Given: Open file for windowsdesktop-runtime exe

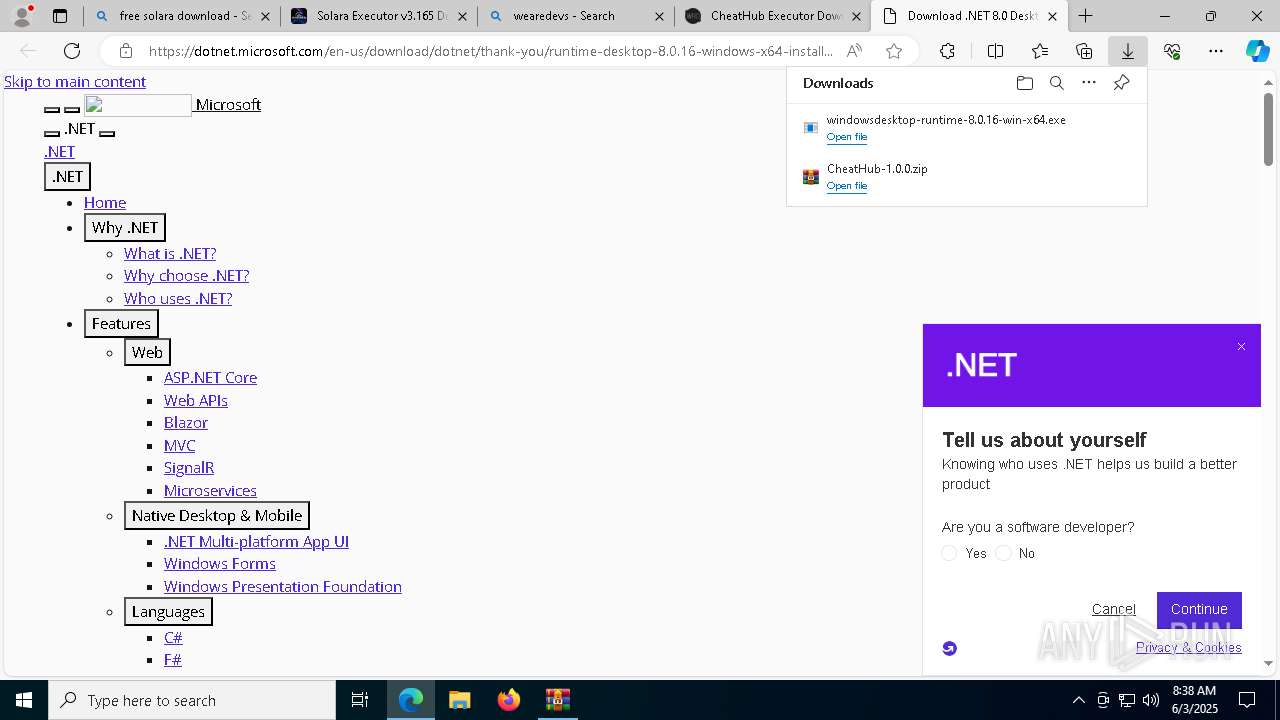Looking at the screenshot, I should point(846,137).
